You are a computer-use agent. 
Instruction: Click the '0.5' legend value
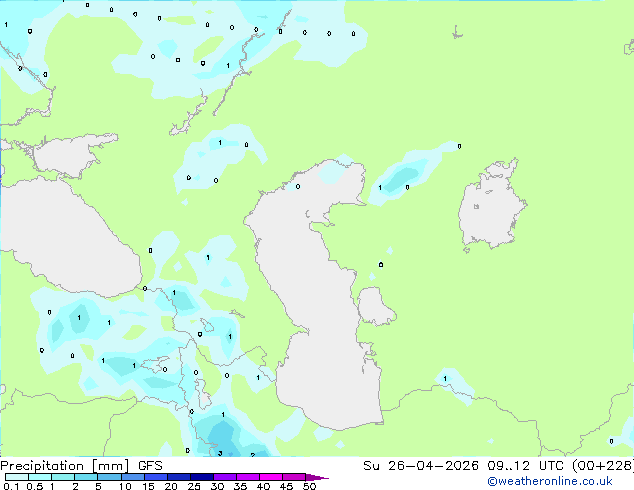[34, 486]
